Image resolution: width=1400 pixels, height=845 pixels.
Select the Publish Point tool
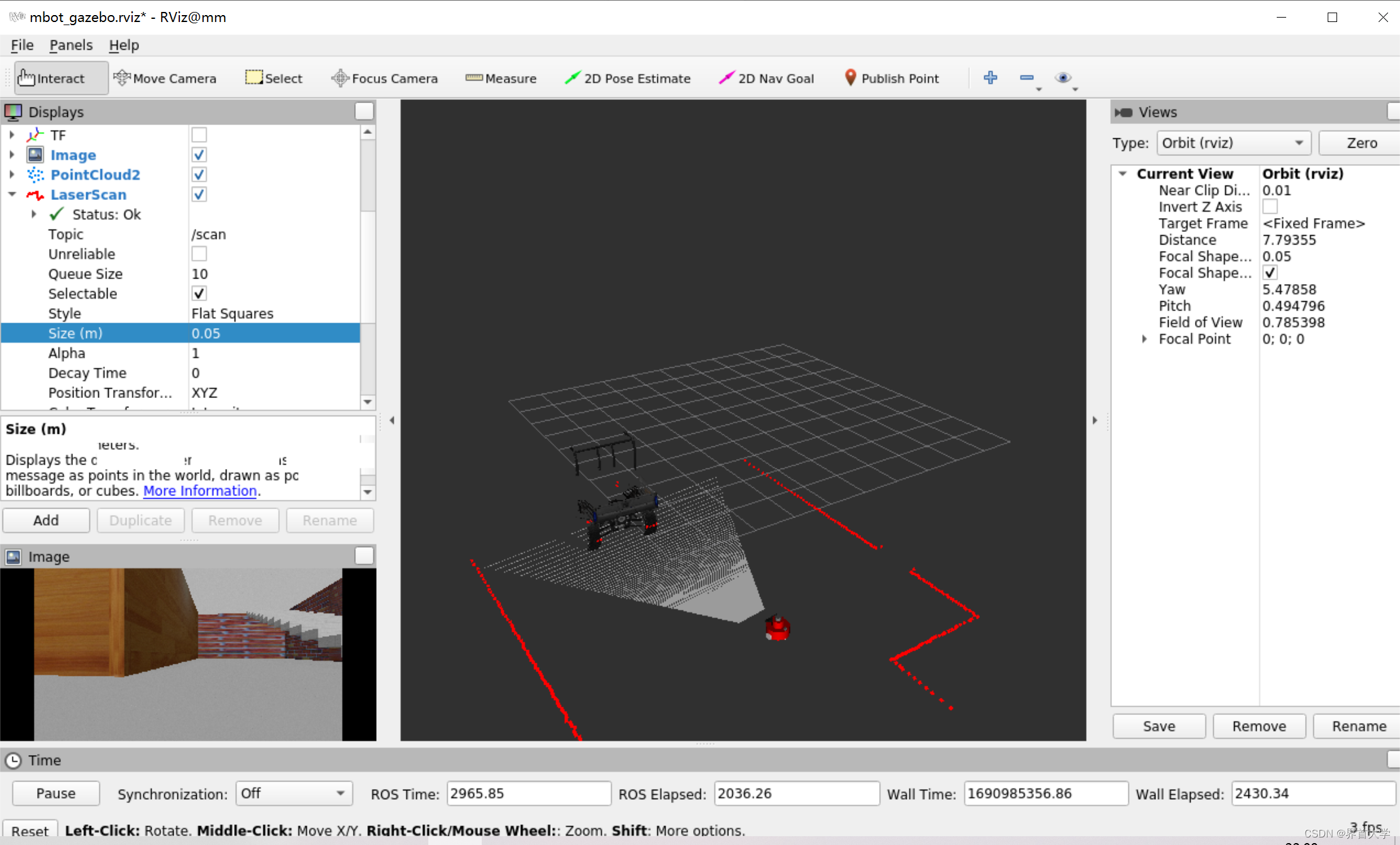coord(891,78)
